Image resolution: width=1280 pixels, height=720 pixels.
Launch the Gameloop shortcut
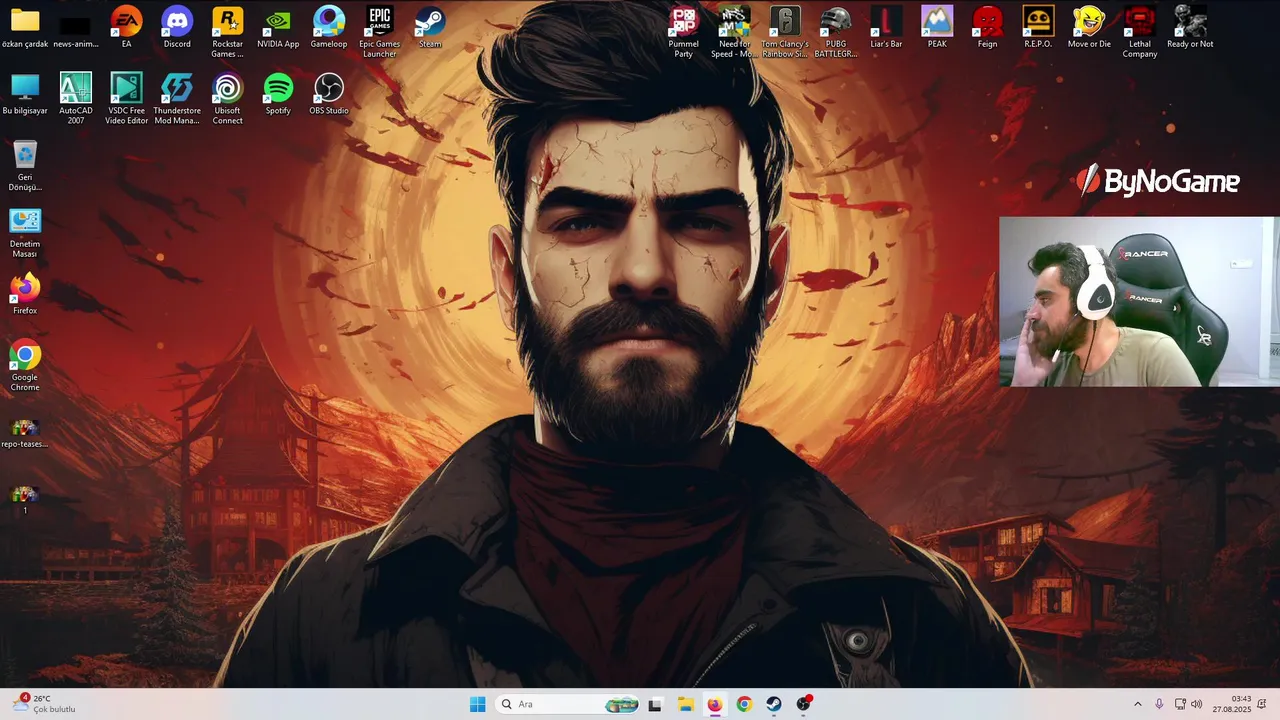329,28
